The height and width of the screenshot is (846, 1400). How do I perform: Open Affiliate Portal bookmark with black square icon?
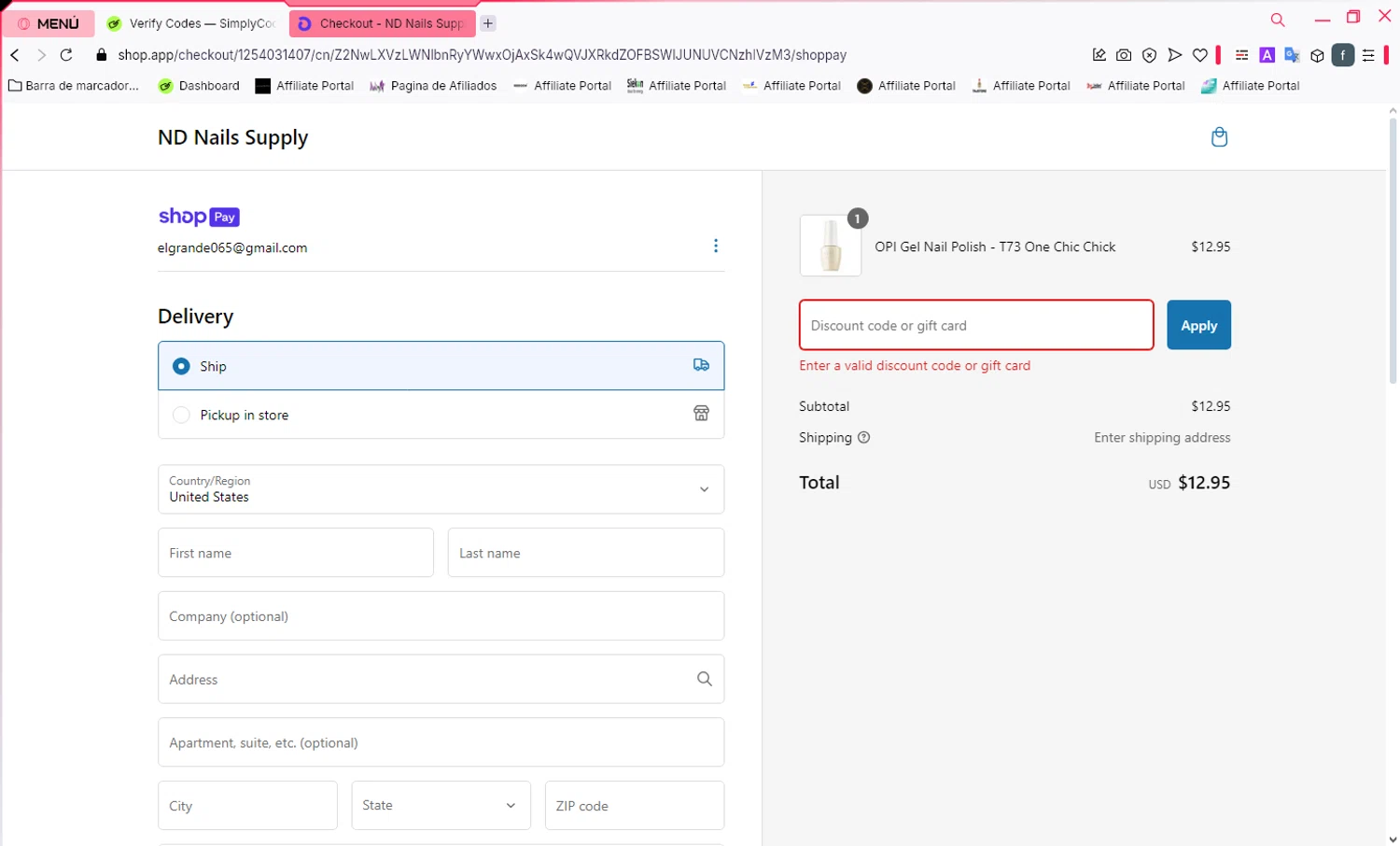click(x=304, y=86)
